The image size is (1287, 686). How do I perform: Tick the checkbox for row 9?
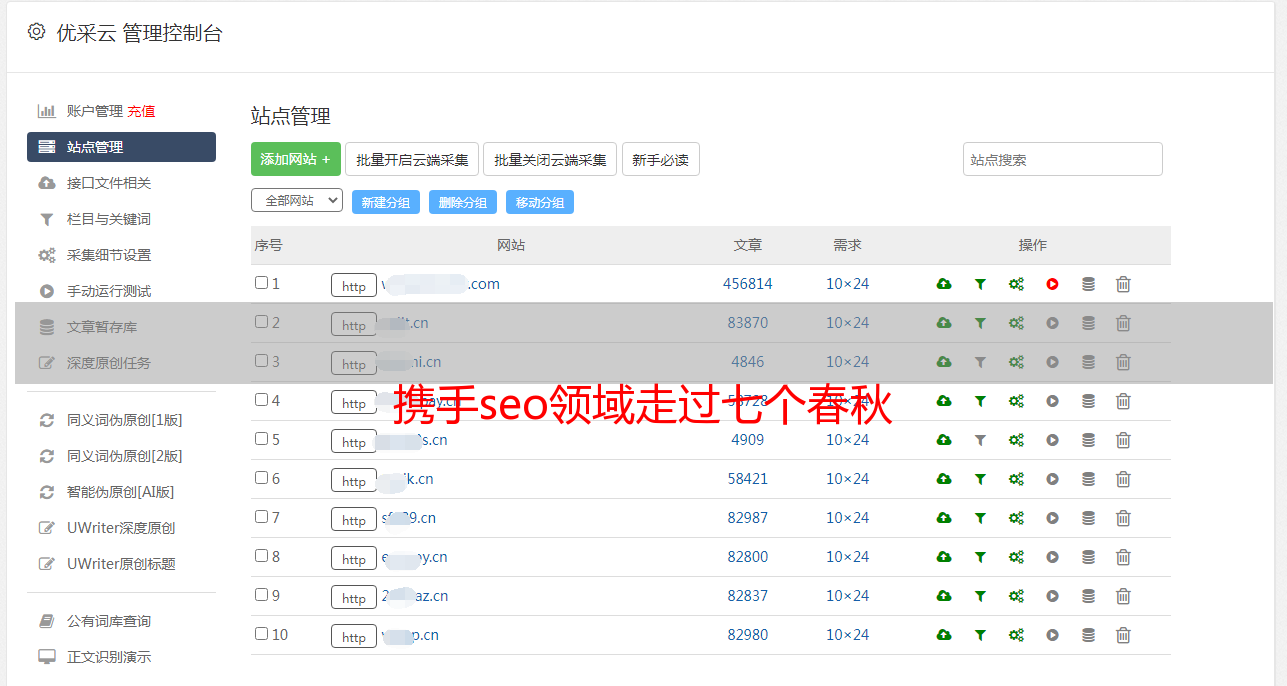pyautogui.click(x=261, y=595)
